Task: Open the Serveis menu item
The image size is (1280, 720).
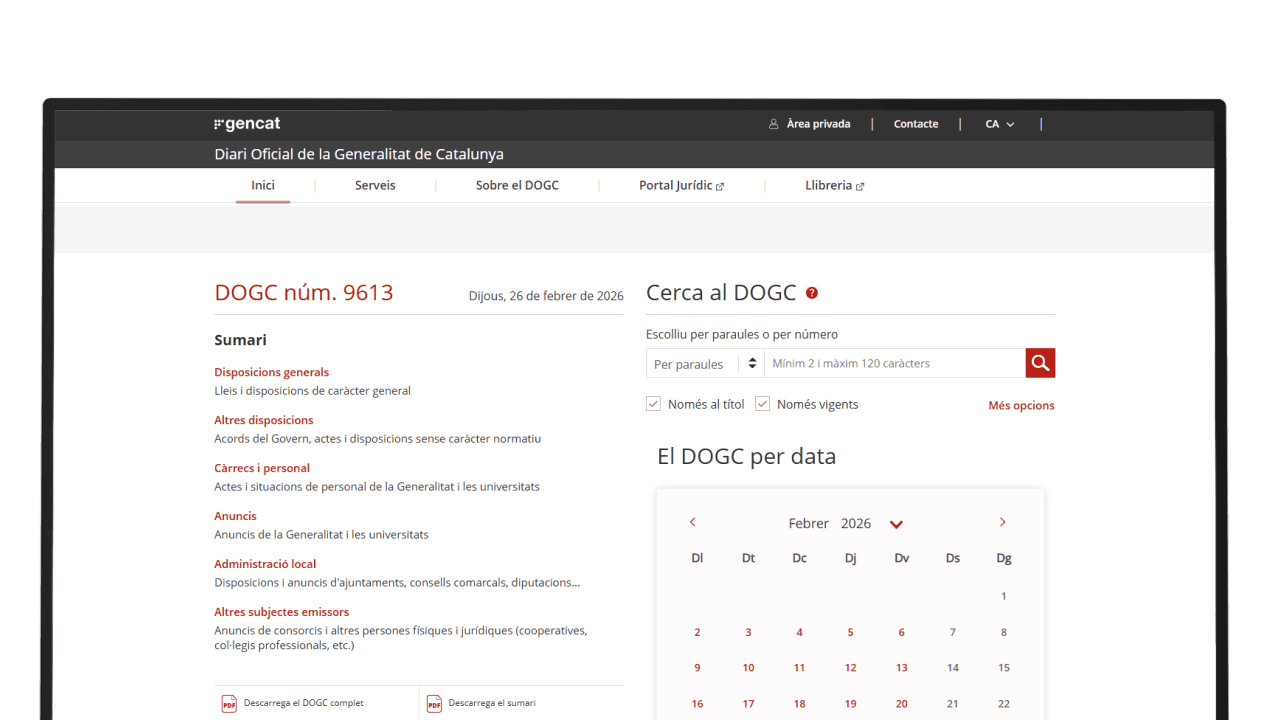Action: click(x=375, y=185)
